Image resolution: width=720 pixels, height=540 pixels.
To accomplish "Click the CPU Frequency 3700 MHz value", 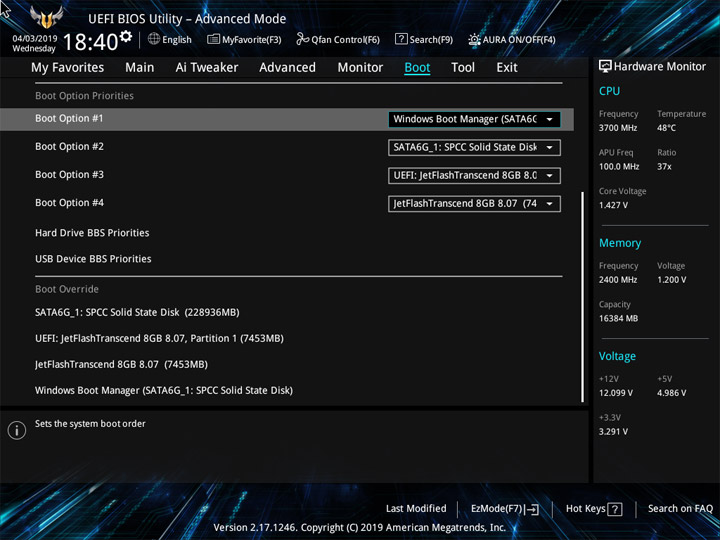I will [x=618, y=128].
